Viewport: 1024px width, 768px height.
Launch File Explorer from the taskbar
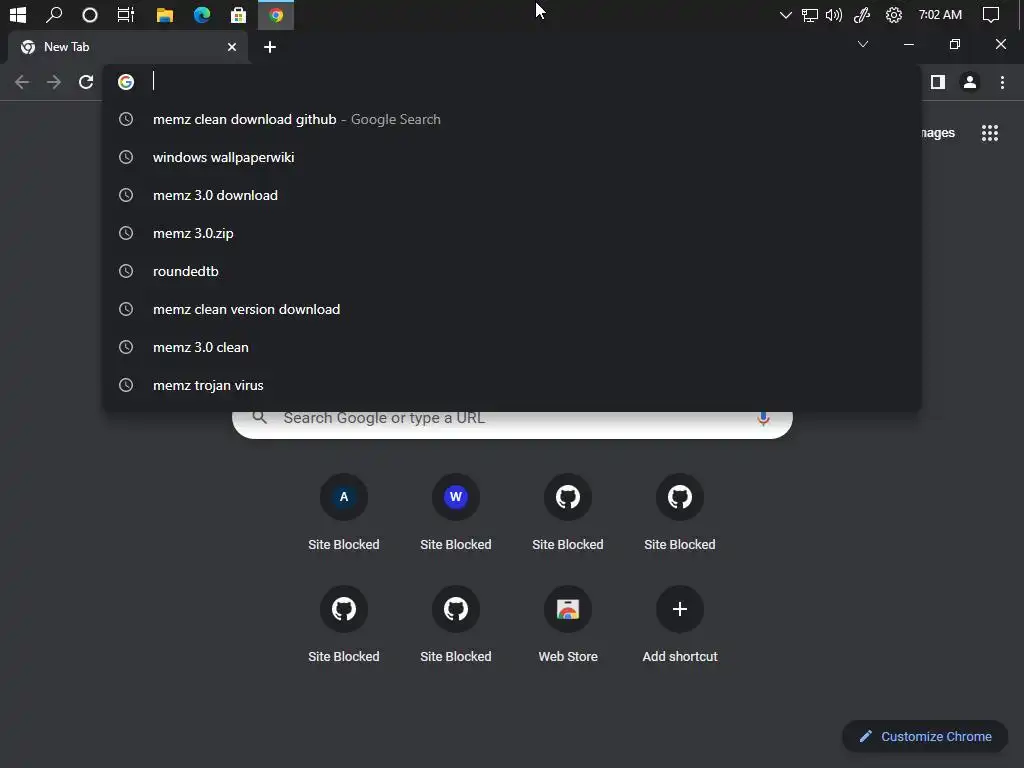(165, 14)
